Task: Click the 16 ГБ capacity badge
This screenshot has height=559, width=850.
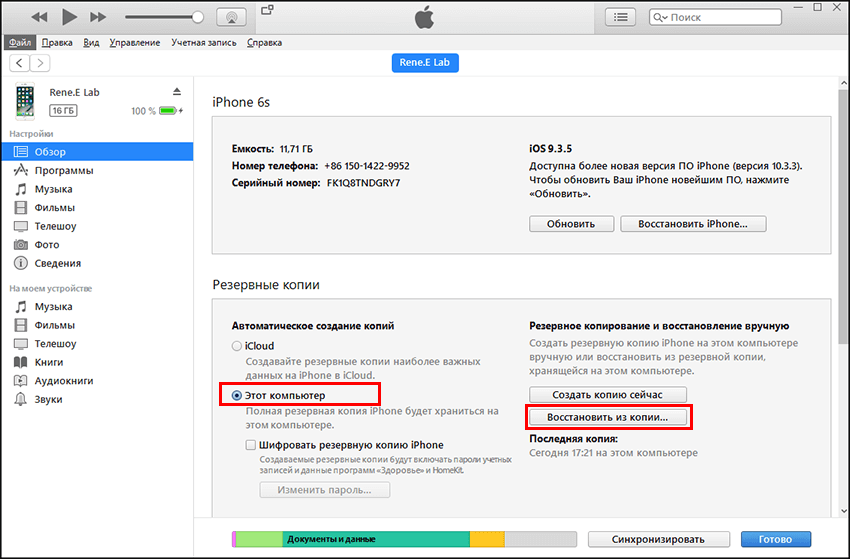Action: coord(63,111)
